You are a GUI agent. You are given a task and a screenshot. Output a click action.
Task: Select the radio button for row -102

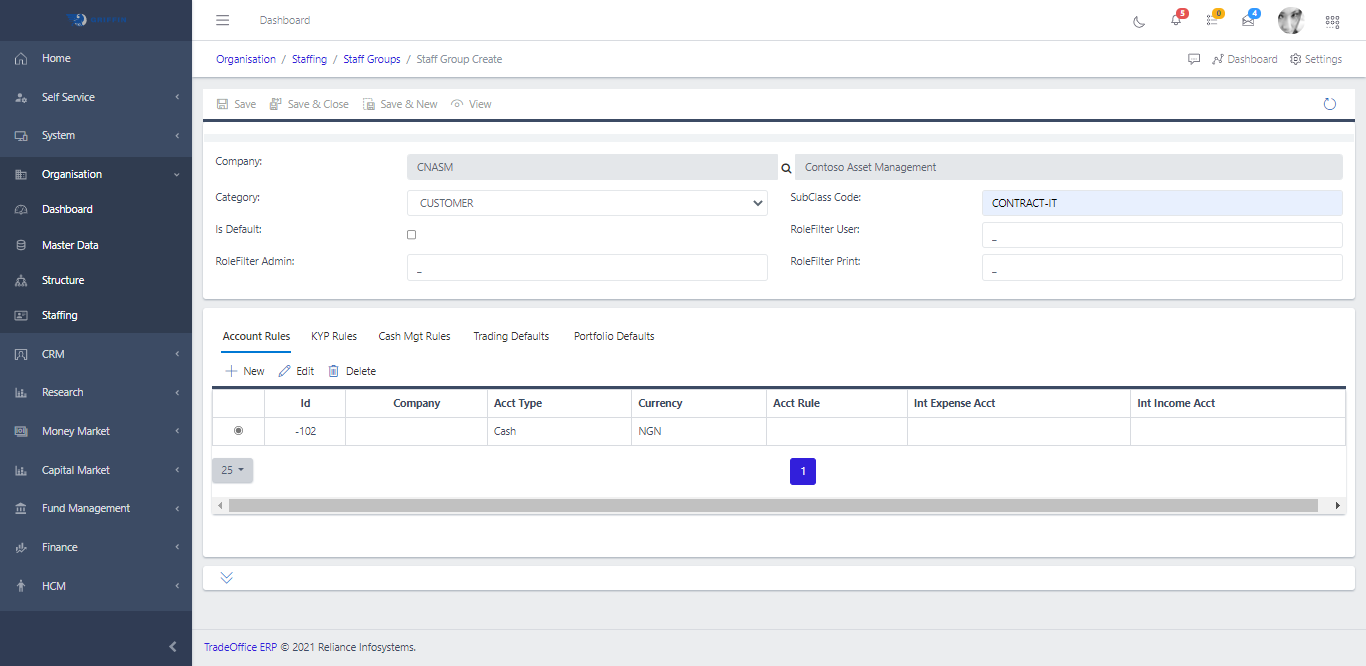(x=238, y=431)
